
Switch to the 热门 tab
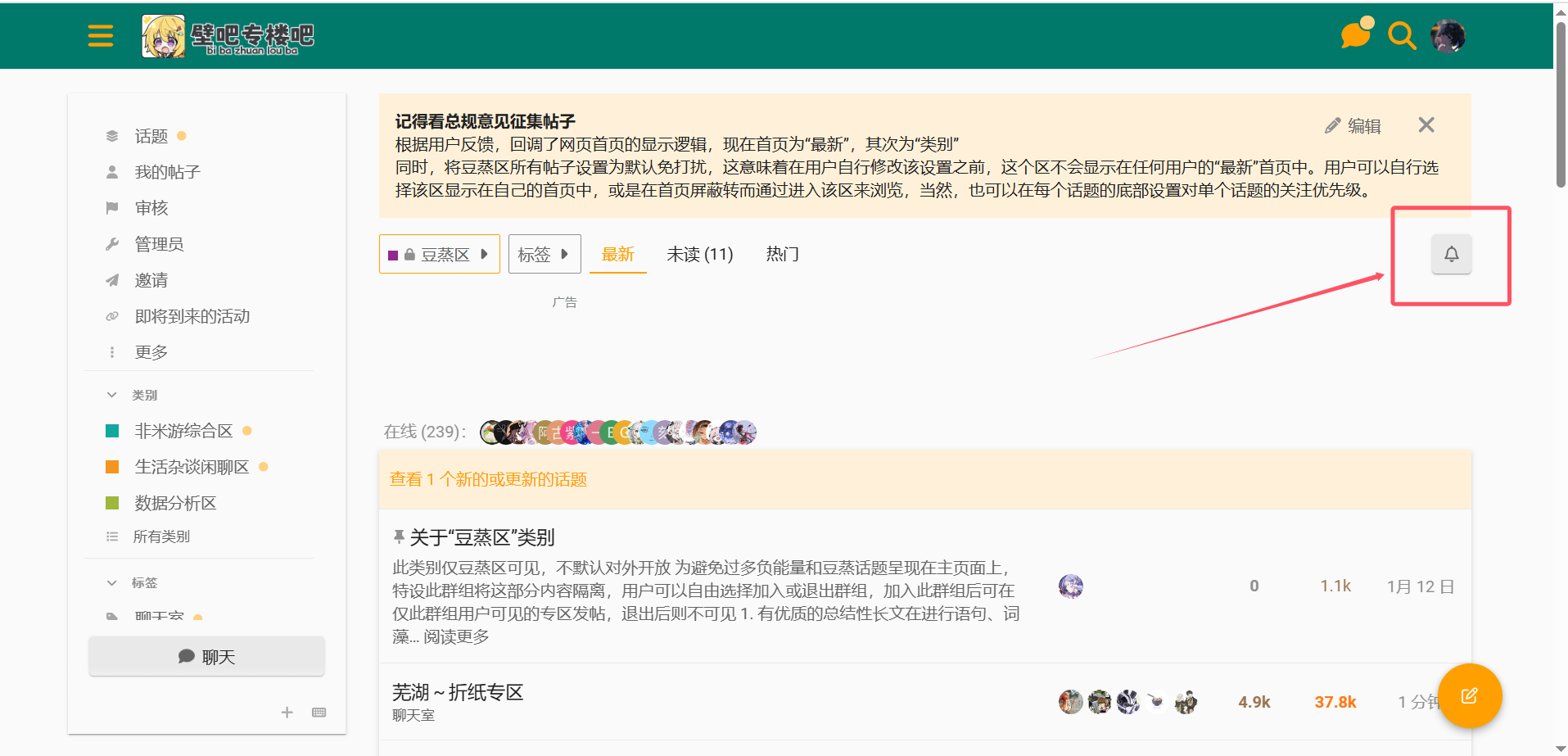782,254
